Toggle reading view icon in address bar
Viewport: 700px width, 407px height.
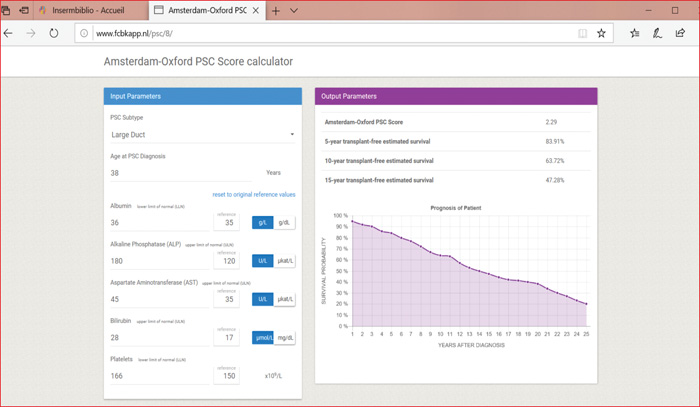[583, 33]
